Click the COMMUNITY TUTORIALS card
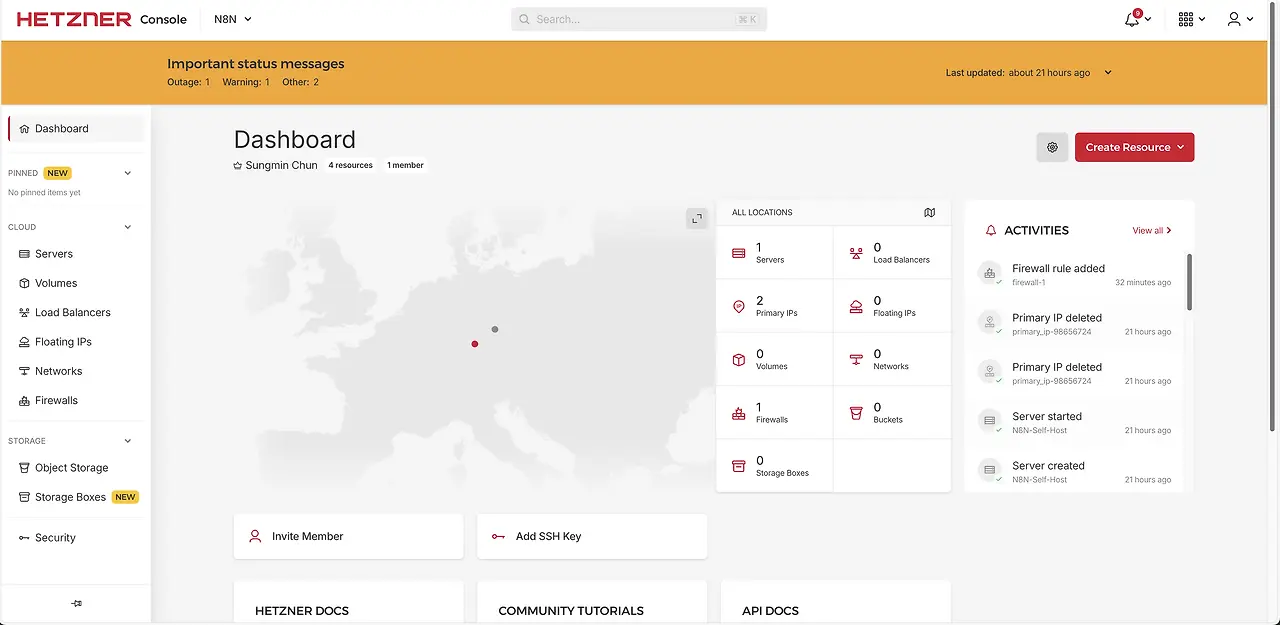 592,603
